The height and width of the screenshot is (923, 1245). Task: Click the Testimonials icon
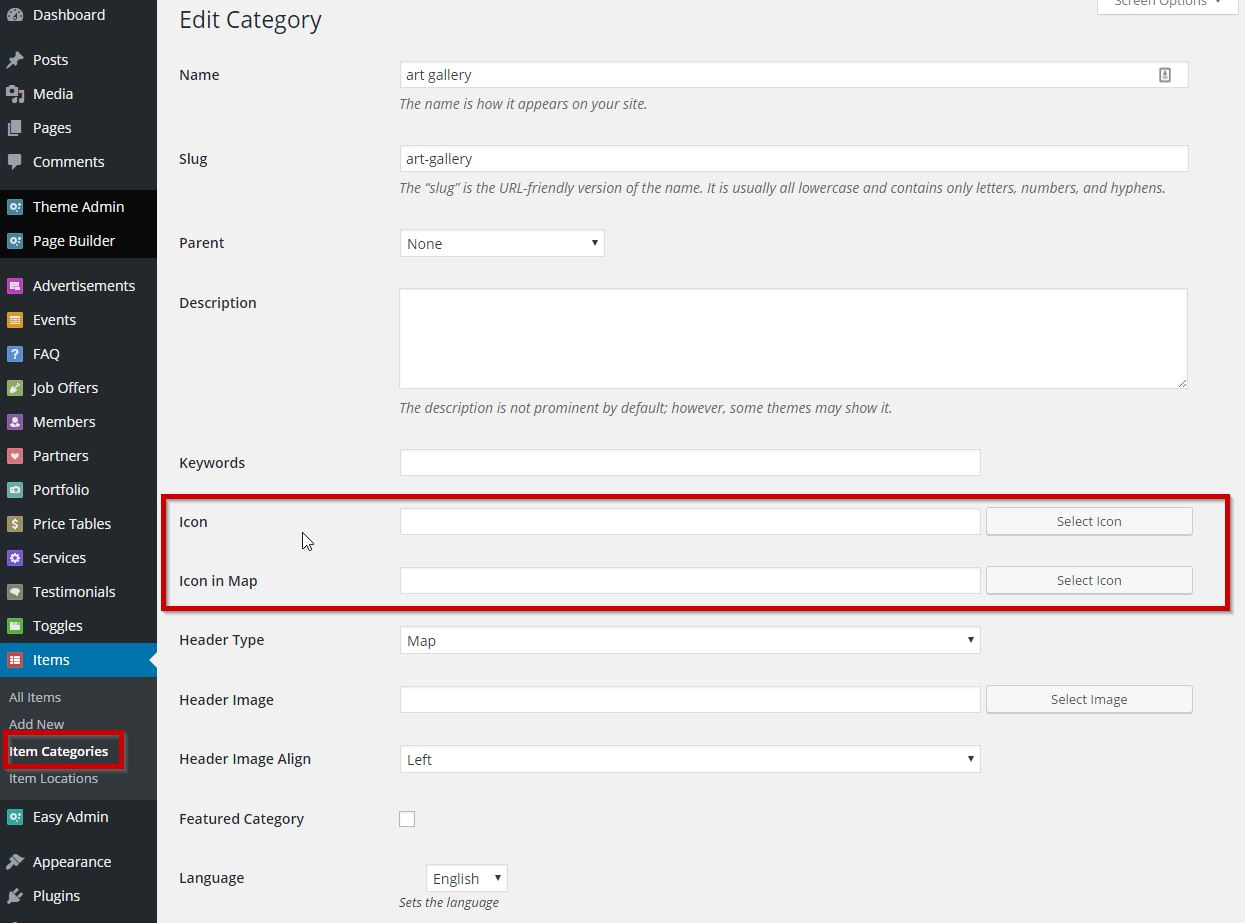[x=15, y=592]
